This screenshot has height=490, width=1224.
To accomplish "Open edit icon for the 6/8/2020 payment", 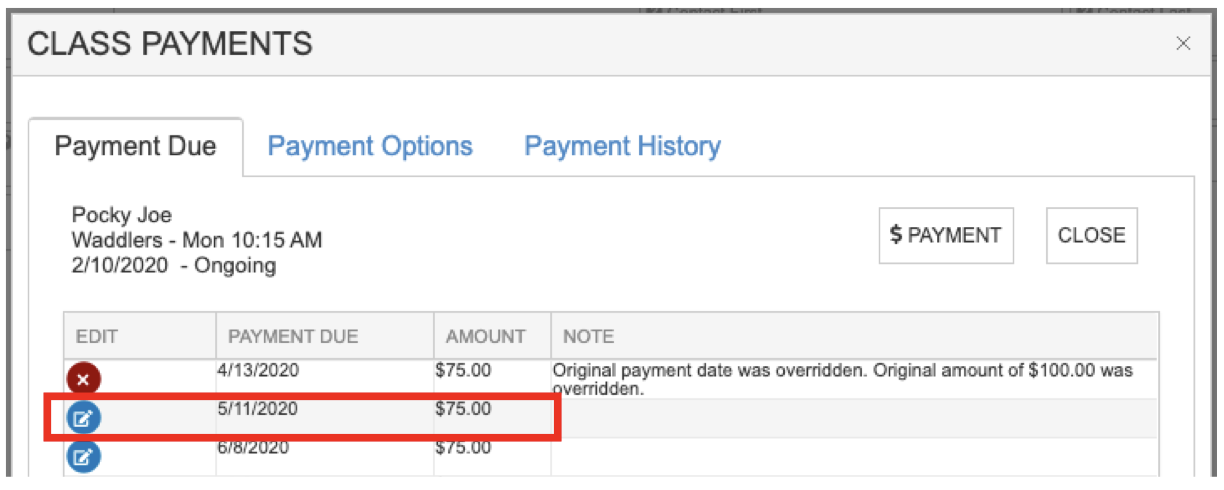I will 84,457.
